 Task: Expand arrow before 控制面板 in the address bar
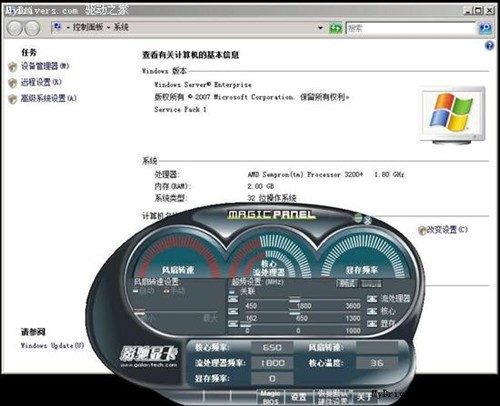click(x=68, y=27)
